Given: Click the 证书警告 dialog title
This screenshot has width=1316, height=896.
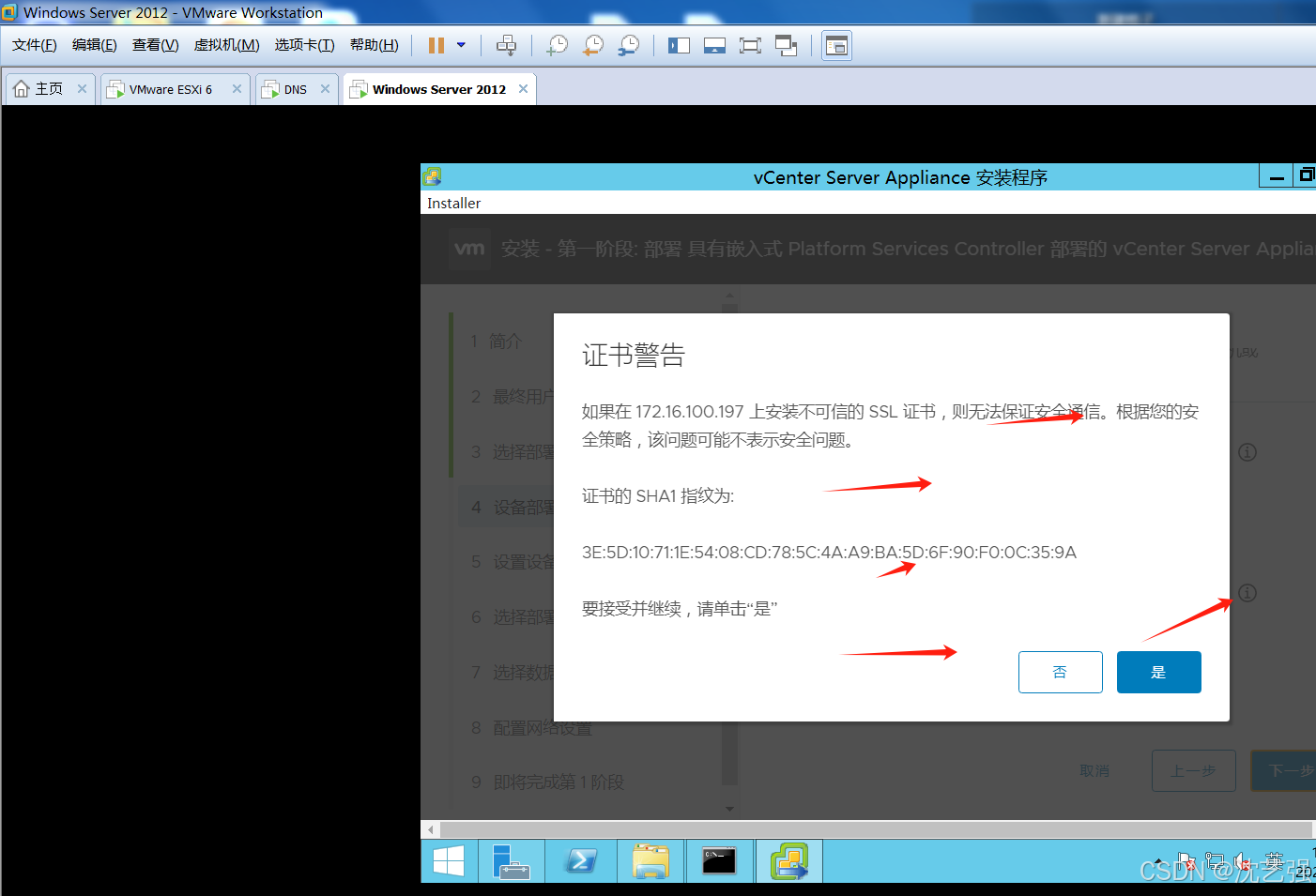Looking at the screenshot, I should tap(634, 356).
